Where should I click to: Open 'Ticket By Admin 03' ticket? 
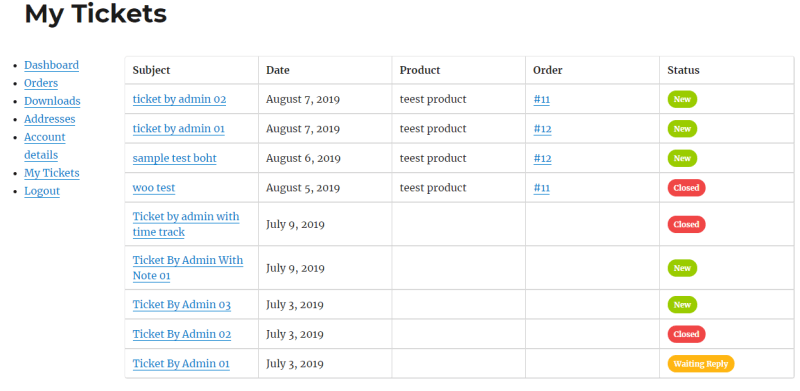(182, 305)
